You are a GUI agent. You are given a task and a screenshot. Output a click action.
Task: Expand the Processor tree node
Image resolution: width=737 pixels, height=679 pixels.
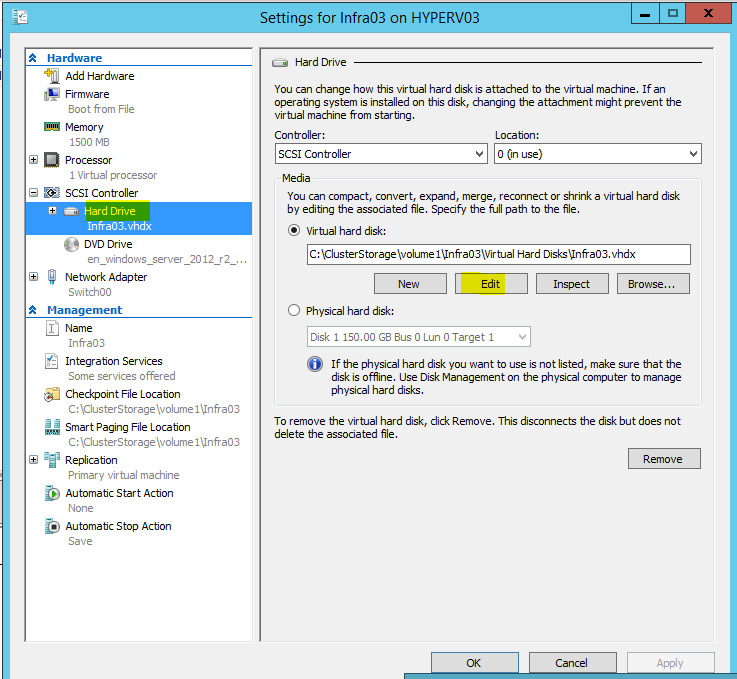pyautogui.click(x=34, y=160)
